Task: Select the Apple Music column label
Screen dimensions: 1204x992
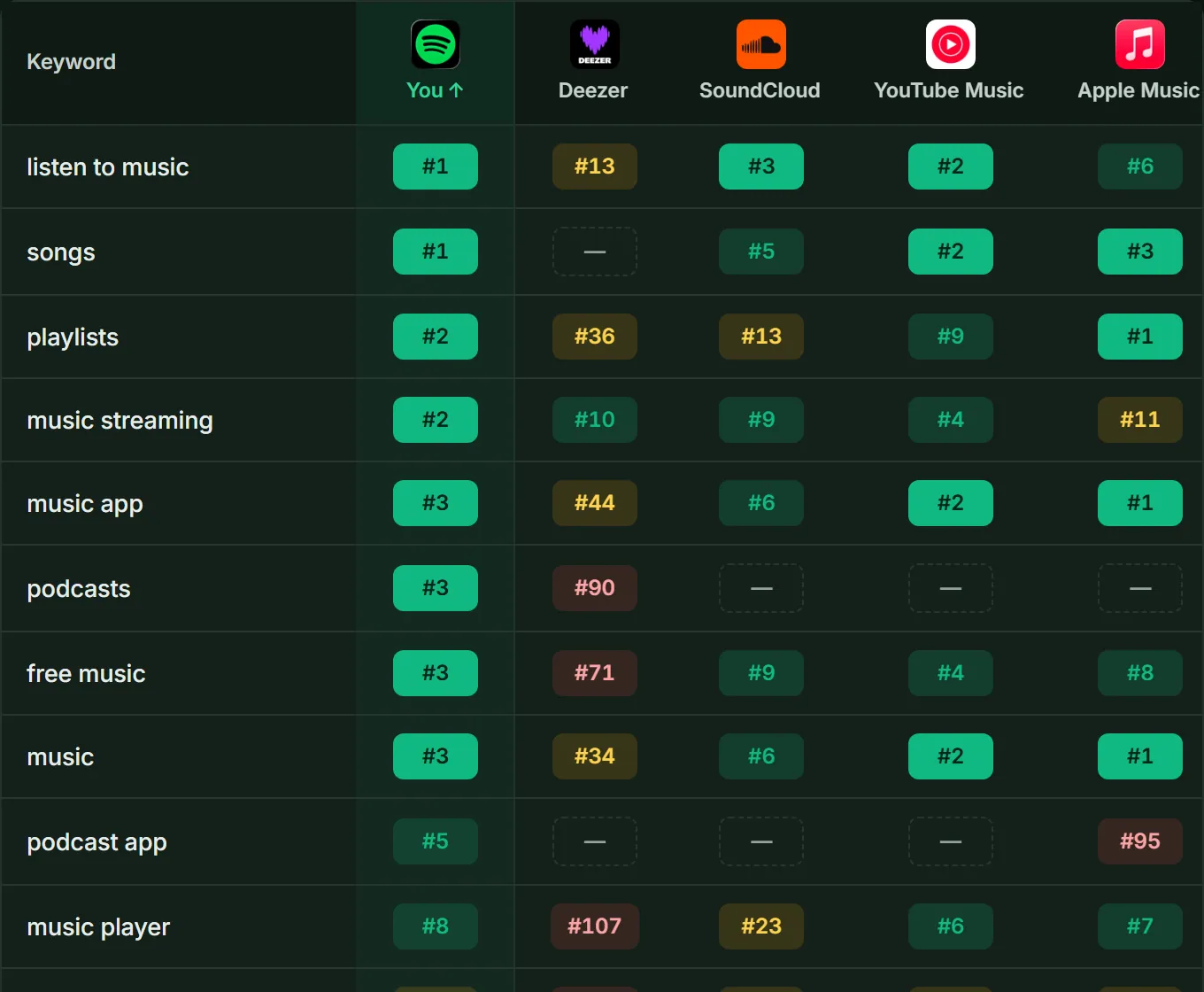Action: pos(1138,90)
